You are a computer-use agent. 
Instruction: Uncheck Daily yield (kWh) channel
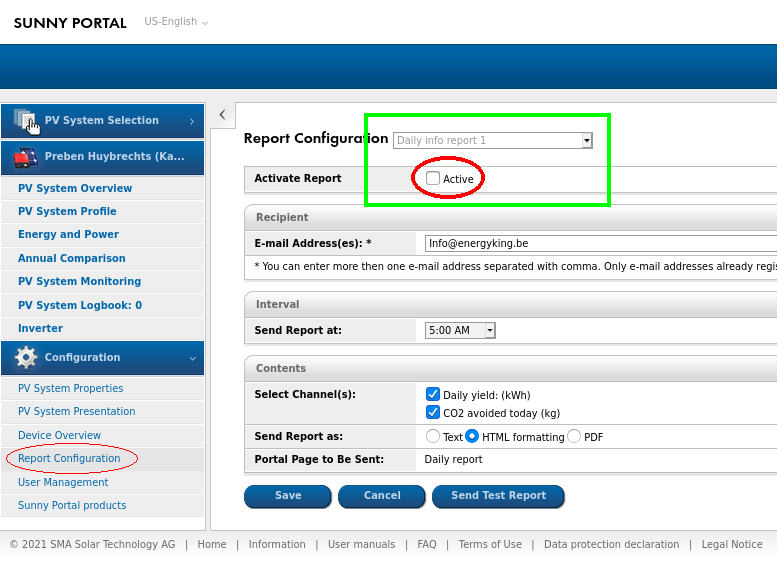[433, 395]
